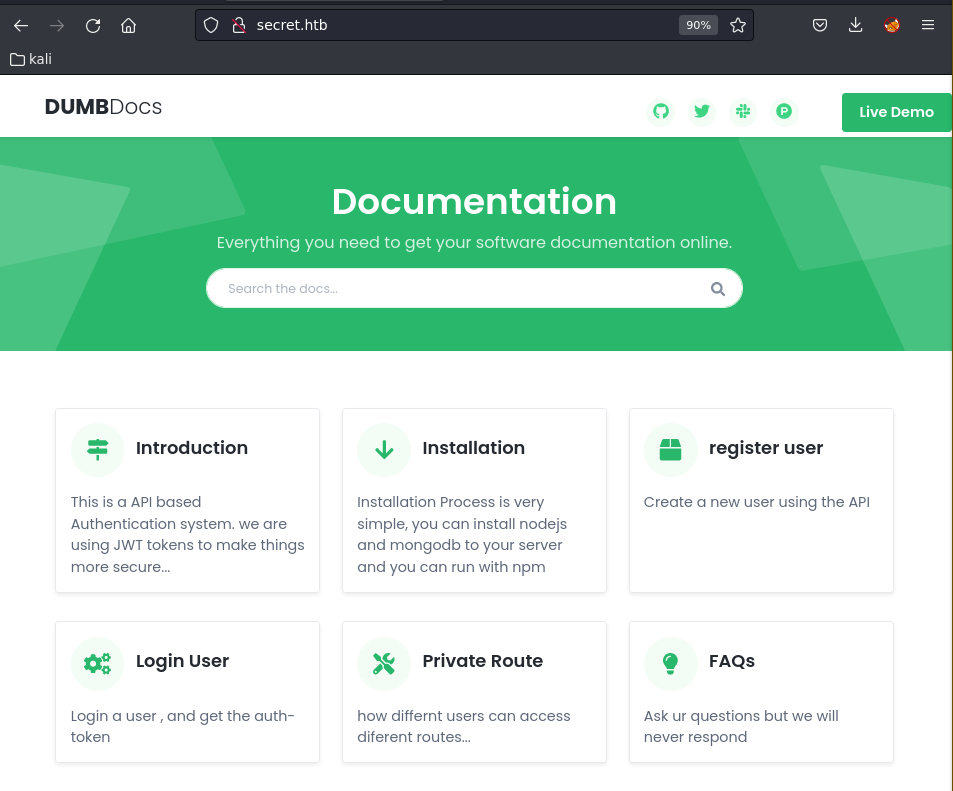The height and width of the screenshot is (791, 953).
Task: Click in the Search the docs field
Action: (x=460, y=289)
